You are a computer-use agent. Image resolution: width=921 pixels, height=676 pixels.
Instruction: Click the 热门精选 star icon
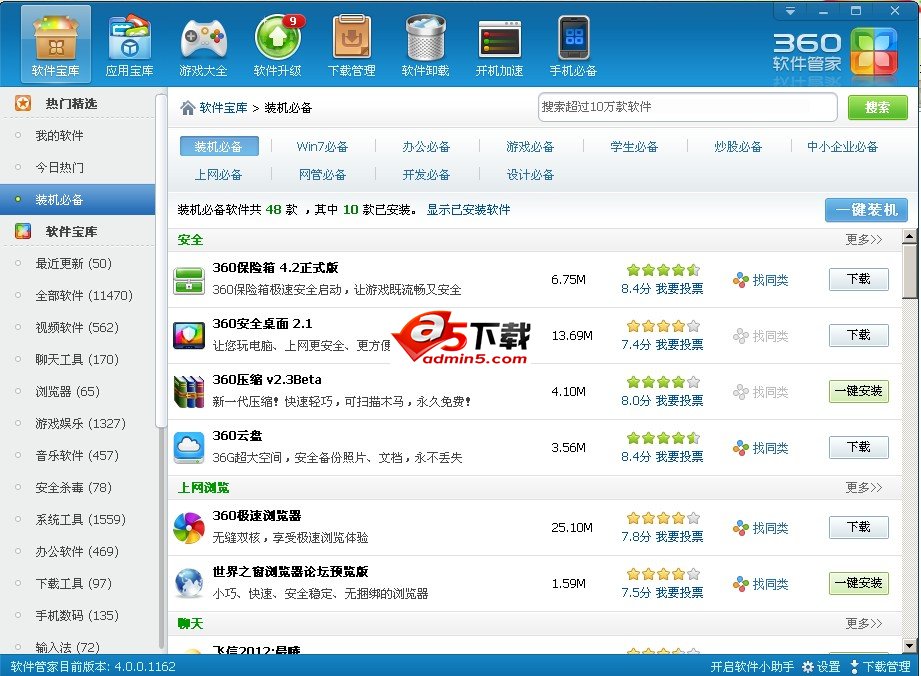click(x=23, y=103)
